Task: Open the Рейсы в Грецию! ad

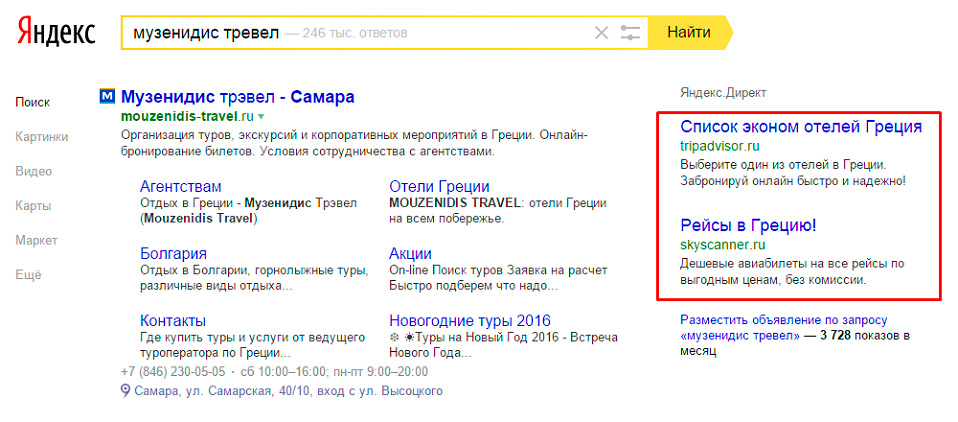Action: pos(748,224)
